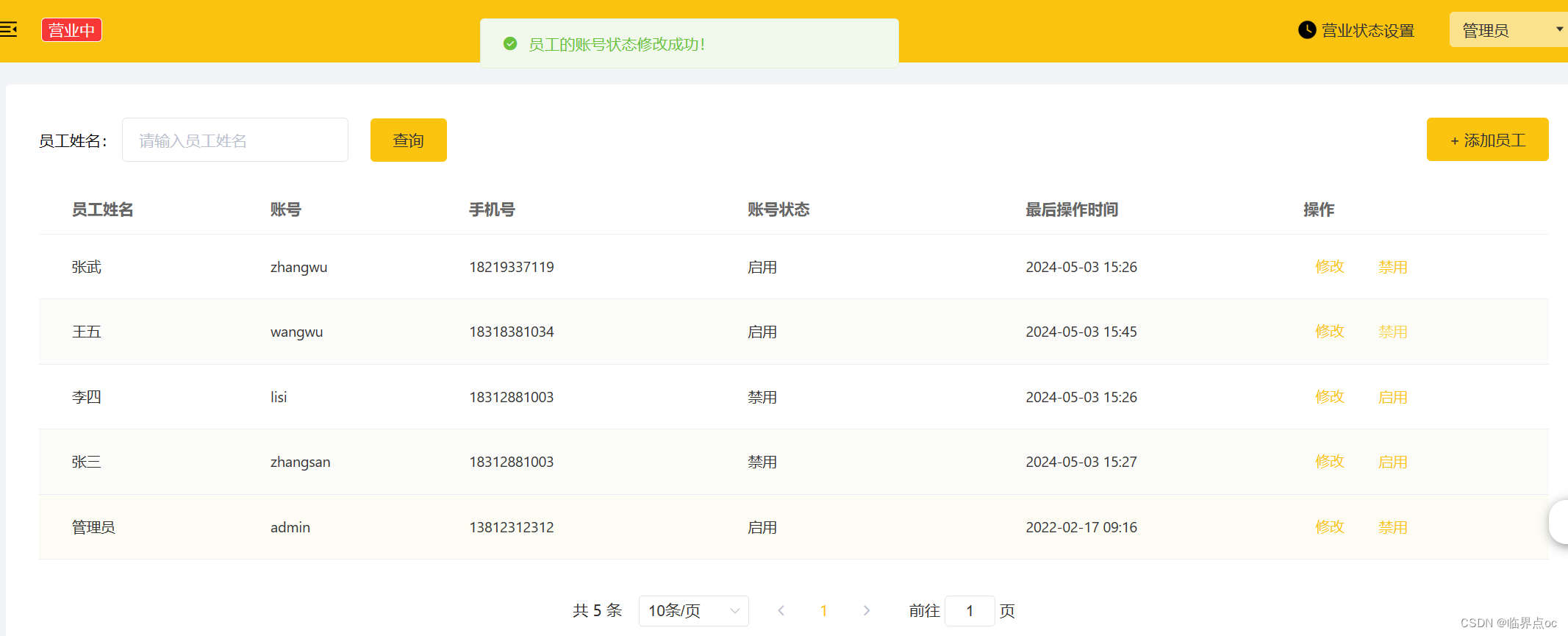
Task: Click the name cell 管理员 in the table
Action: [93, 527]
